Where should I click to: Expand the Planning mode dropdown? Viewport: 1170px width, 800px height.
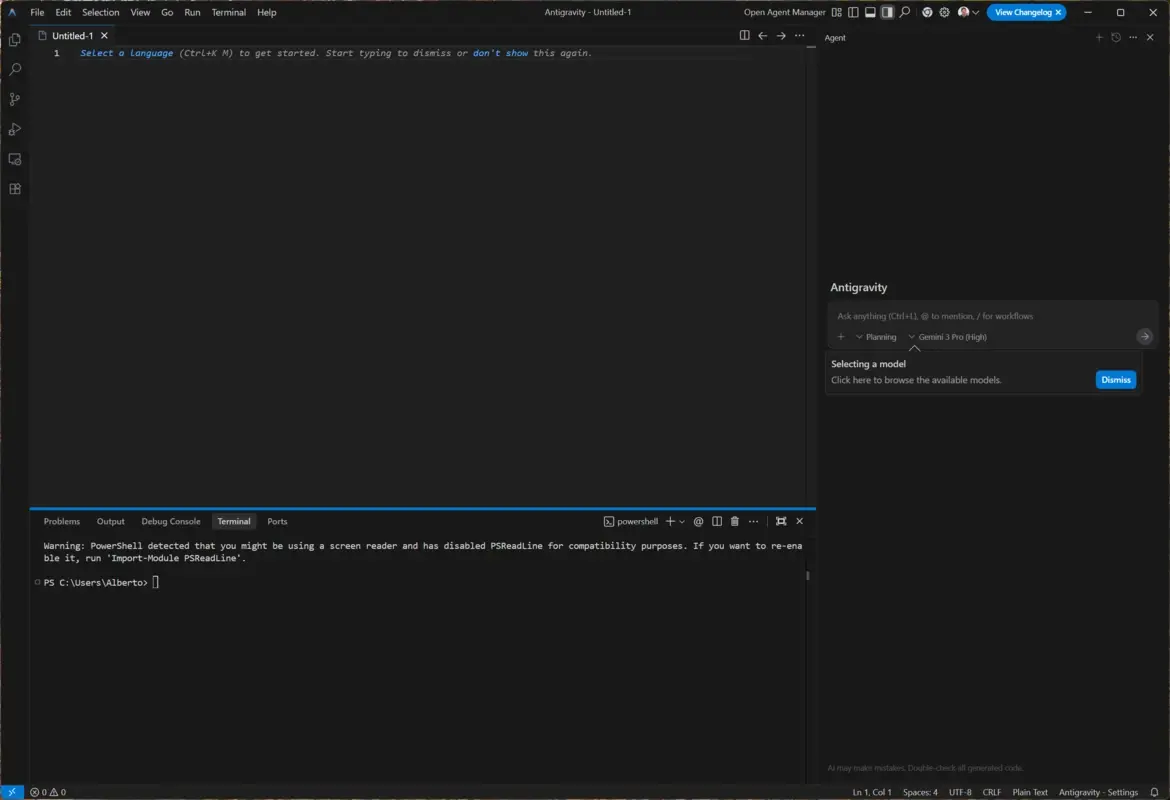pos(876,337)
